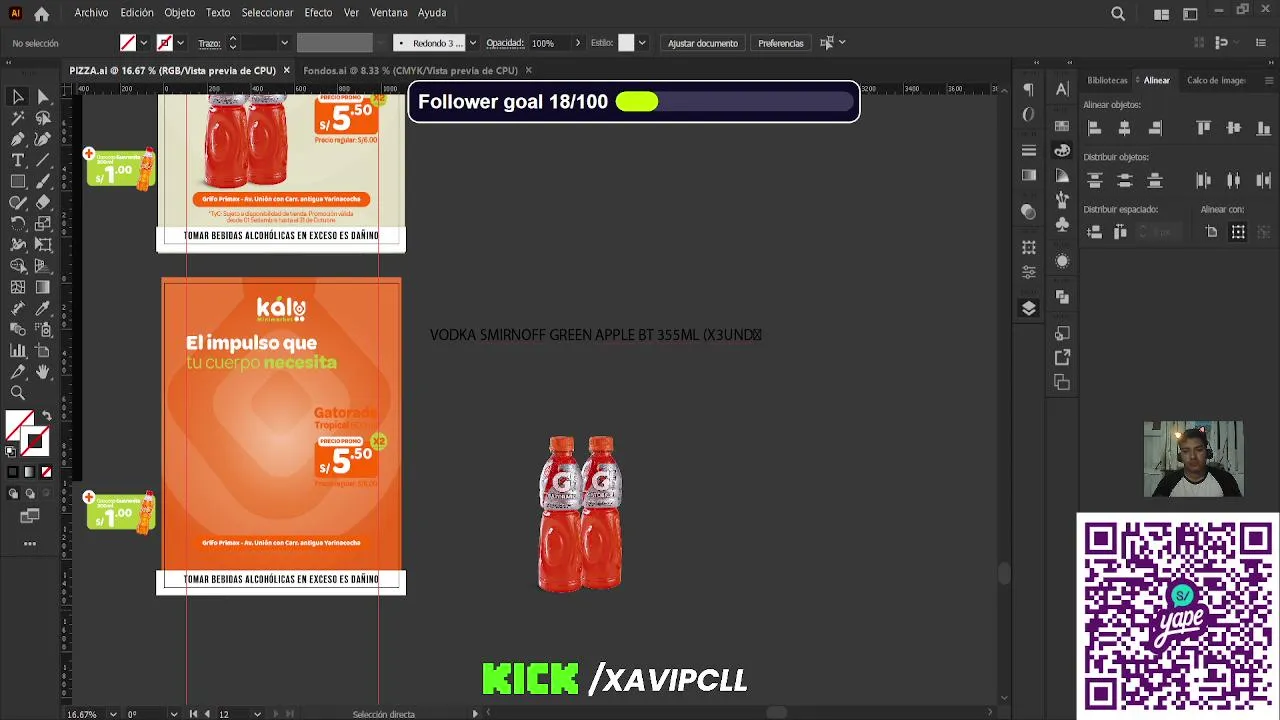Select the Eraser tool
Viewport: 1280px width, 720px height.
tap(43, 202)
